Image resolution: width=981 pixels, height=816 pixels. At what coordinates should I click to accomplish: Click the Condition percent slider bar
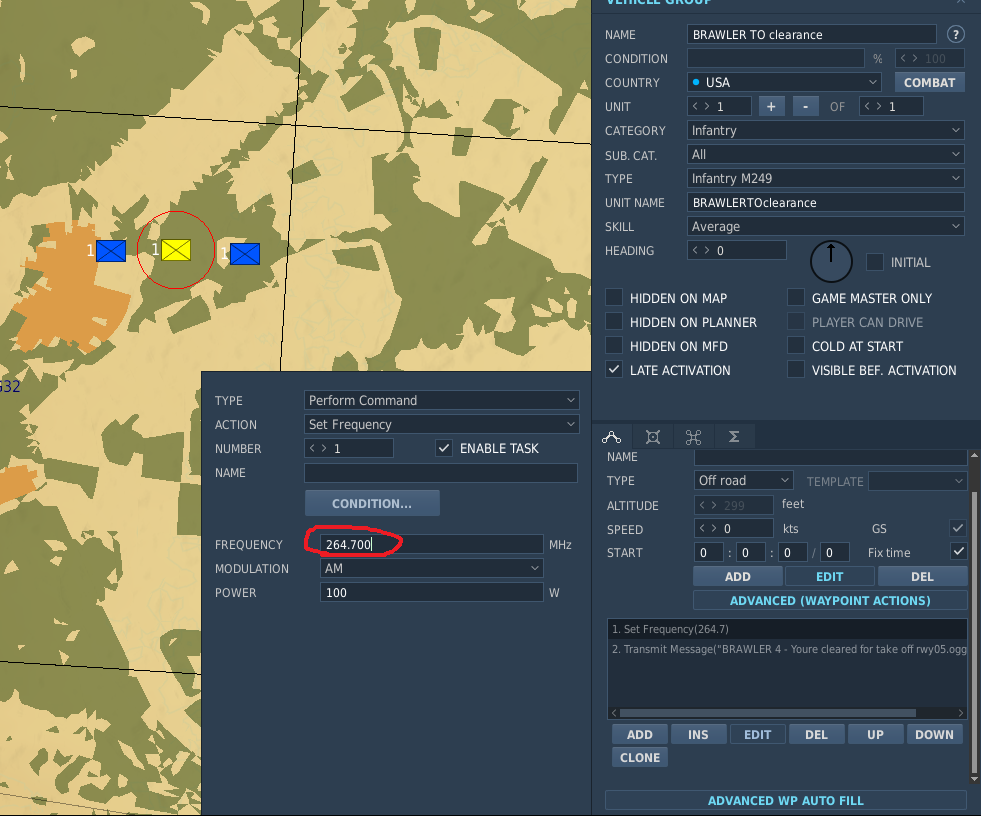[775, 58]
